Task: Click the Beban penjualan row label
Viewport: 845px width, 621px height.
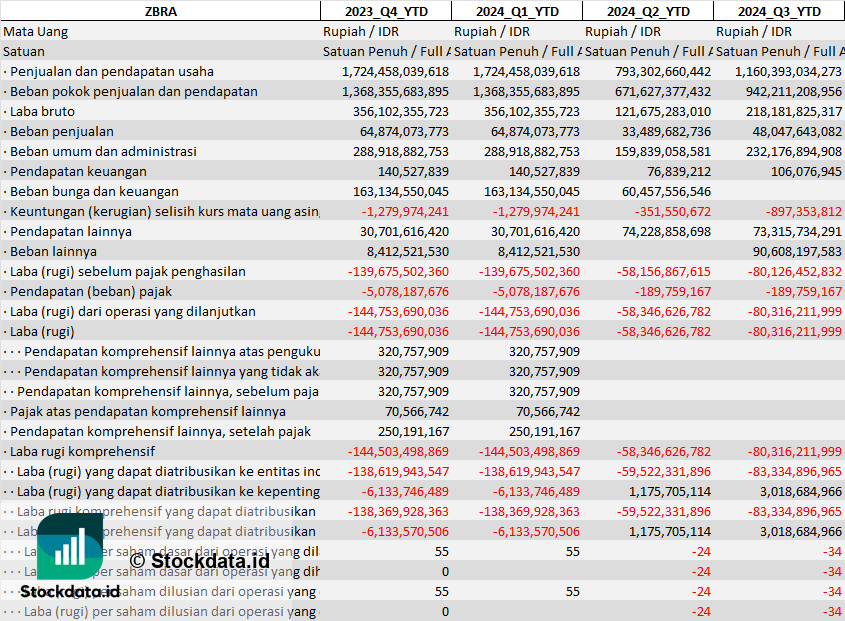Action: 61,132
